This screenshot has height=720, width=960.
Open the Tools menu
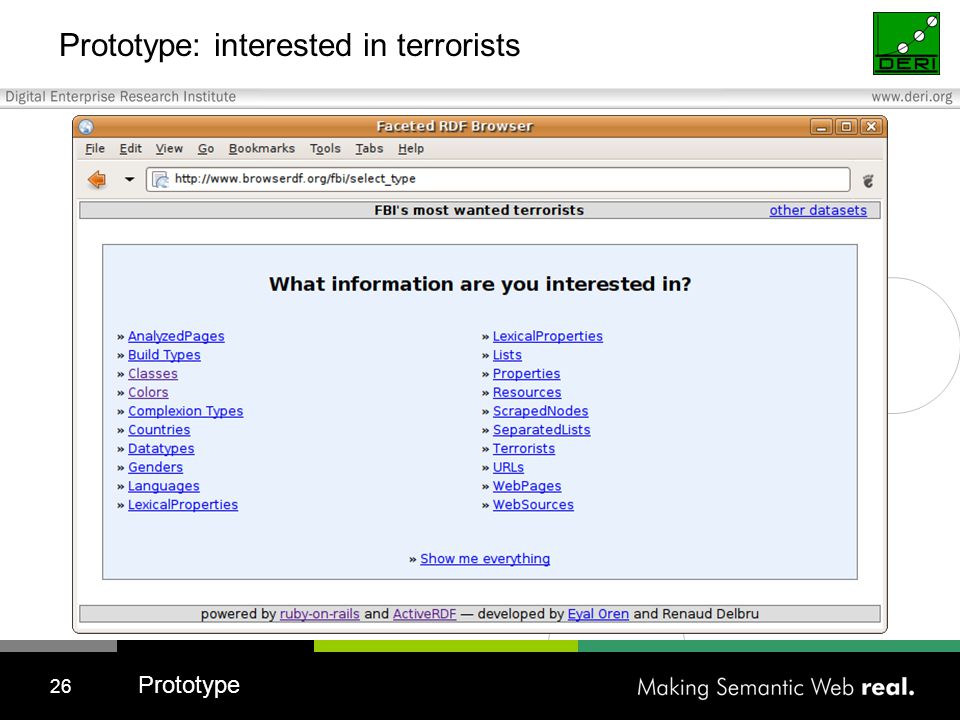pos(324,148)
